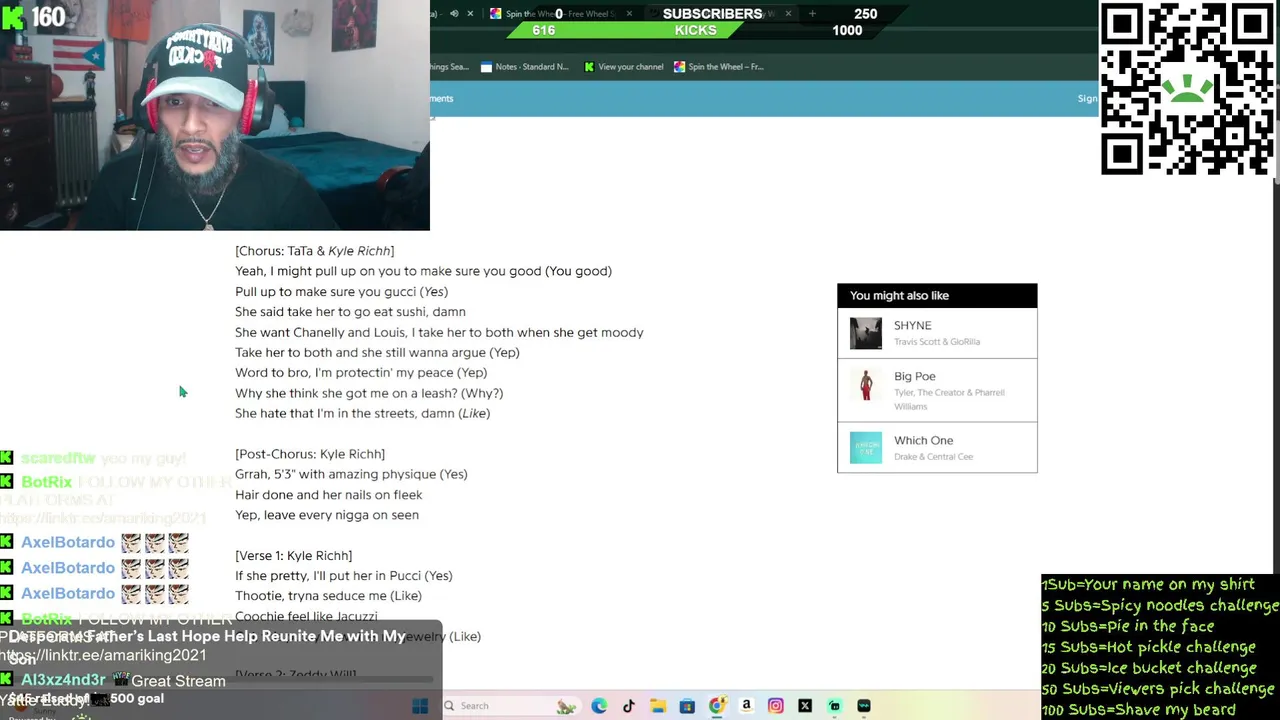1280x720 pixels.
Task: Click Al3xz4nd3r username in chat overlay
Action: (x=63, y=680)
